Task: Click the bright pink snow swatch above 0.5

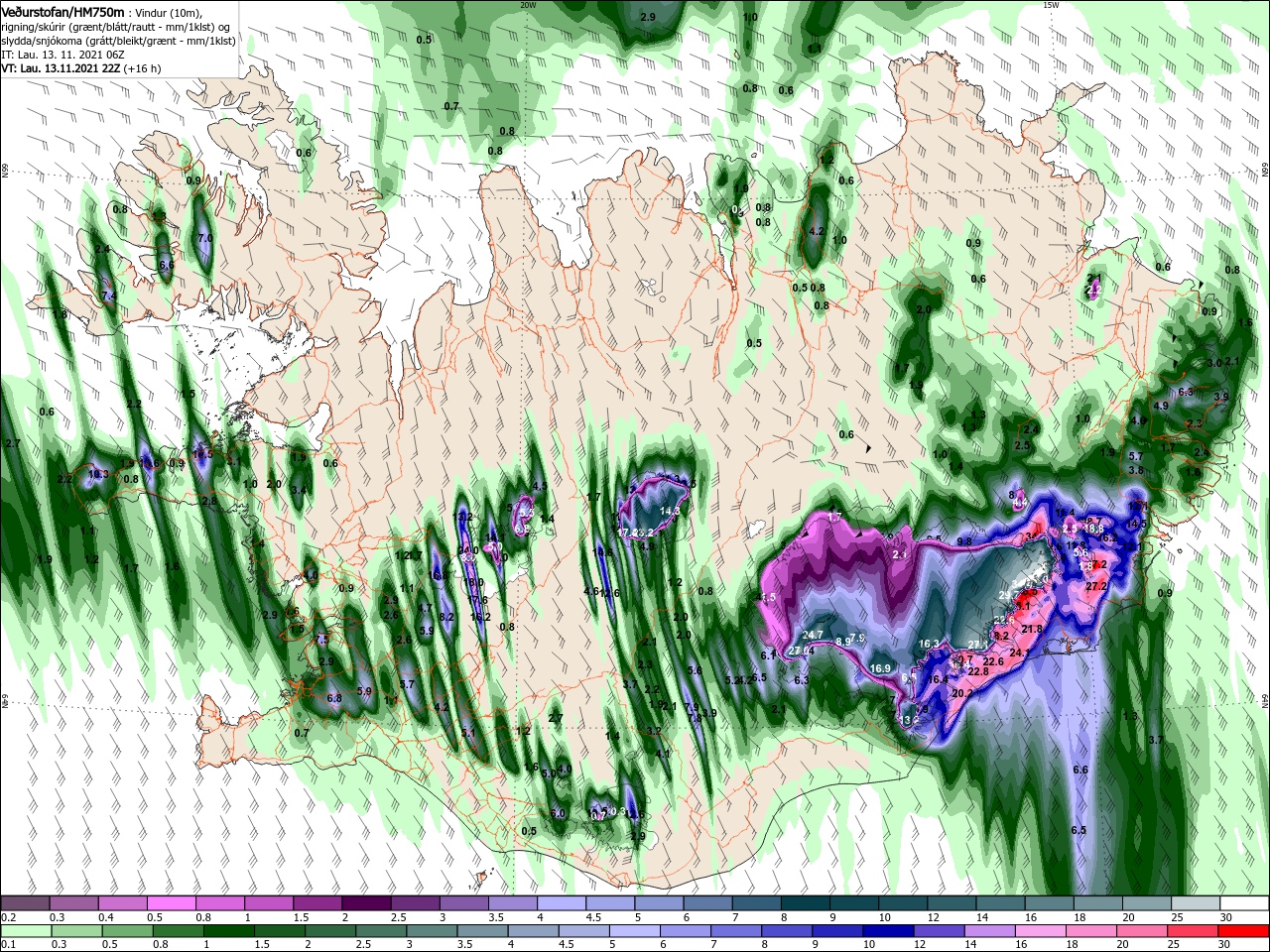Action: point(171,903)
